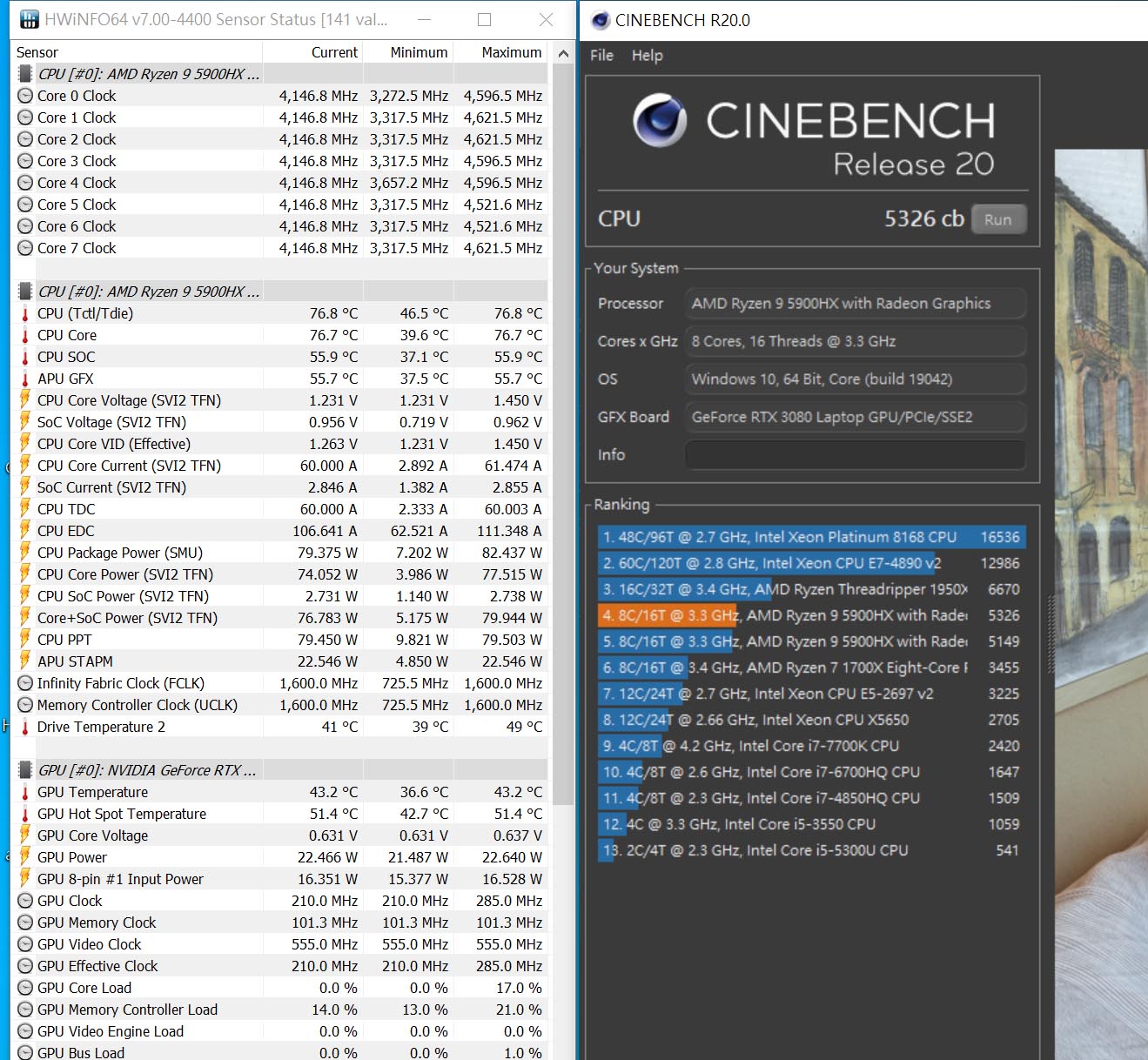Image resolution: width=1148 pixels, height=1060 pixels.
Task: Select the Core 2 Clock row
Action: [x=280, y=139]
